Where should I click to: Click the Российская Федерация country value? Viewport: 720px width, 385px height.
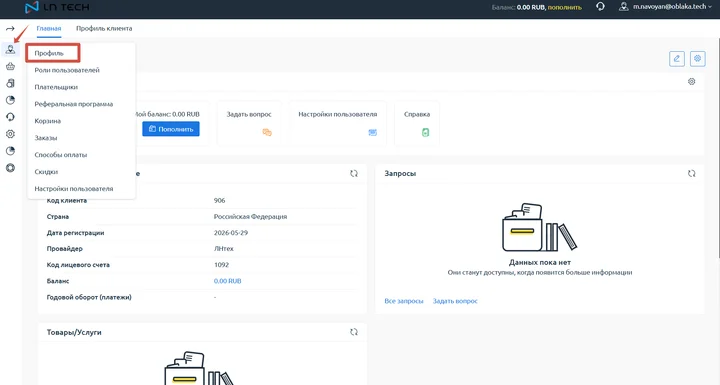[250, 216]
